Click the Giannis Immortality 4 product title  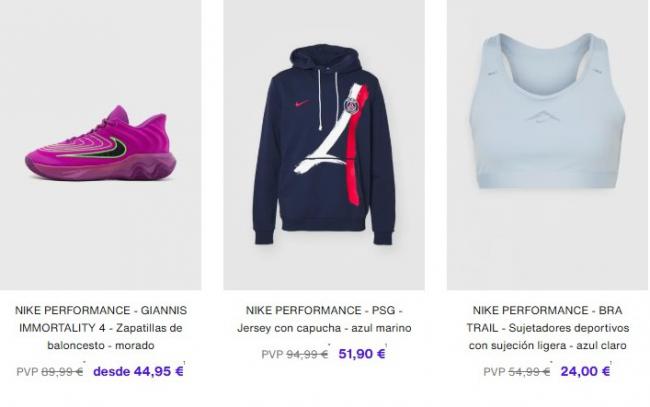[101, 328]
